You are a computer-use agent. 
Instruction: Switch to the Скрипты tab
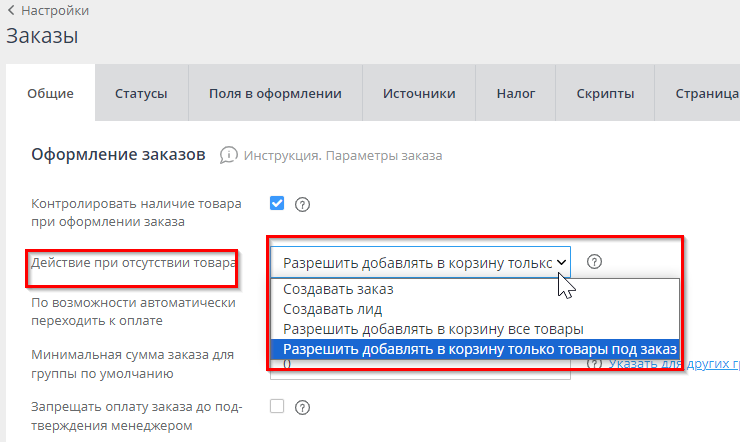point(605,93)
